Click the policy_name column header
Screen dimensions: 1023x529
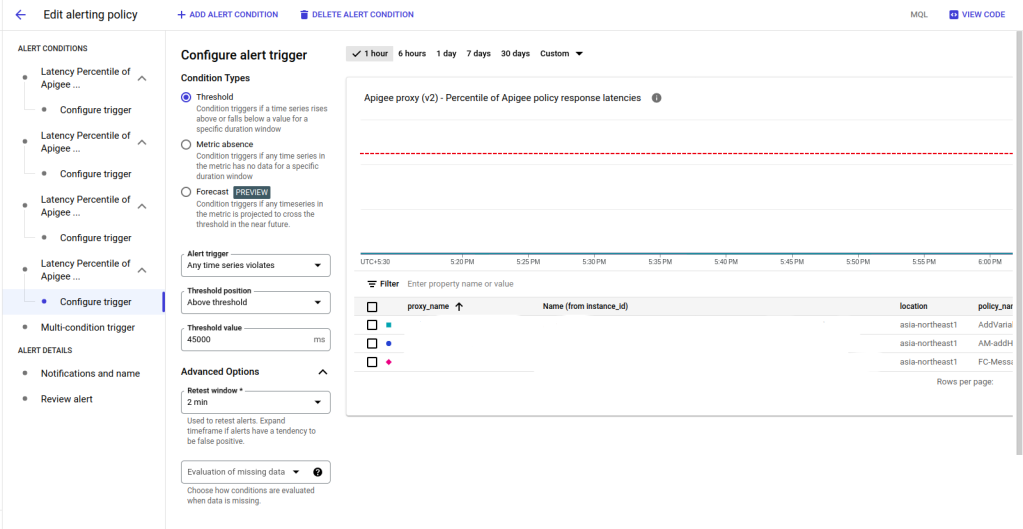pos(995,307)
